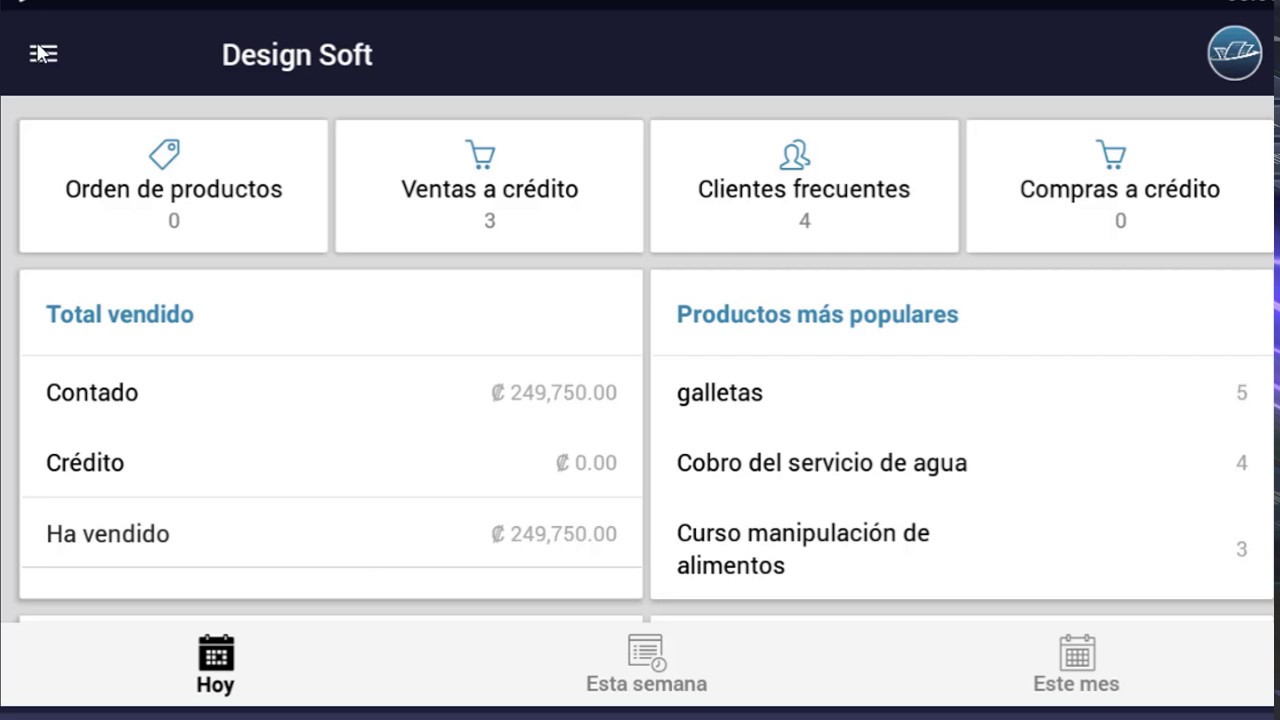Click the Design Soft title
1280x720 pixels.
tap(297, 55)
